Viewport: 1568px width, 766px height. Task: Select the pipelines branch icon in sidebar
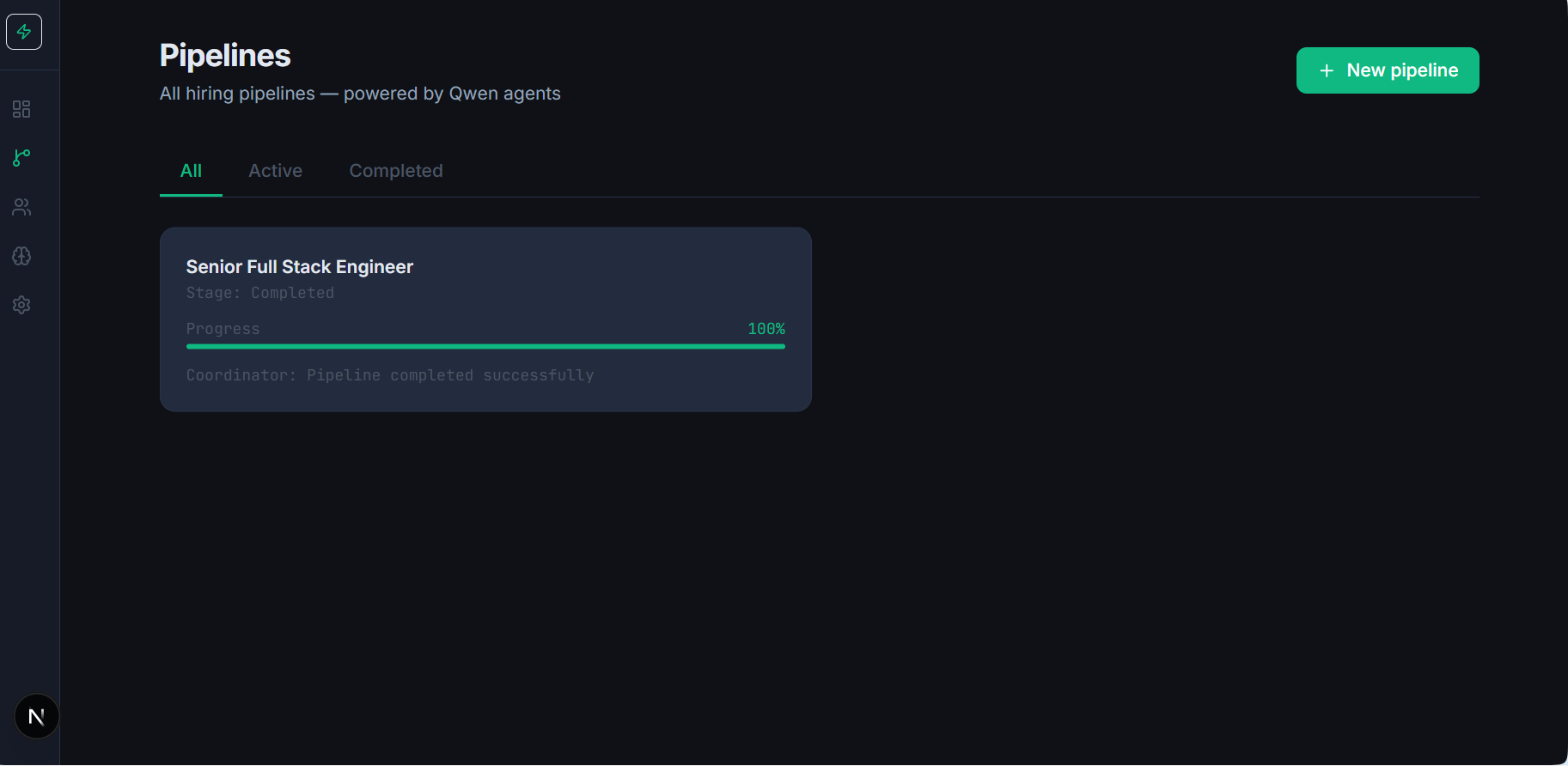pos(21,158)
